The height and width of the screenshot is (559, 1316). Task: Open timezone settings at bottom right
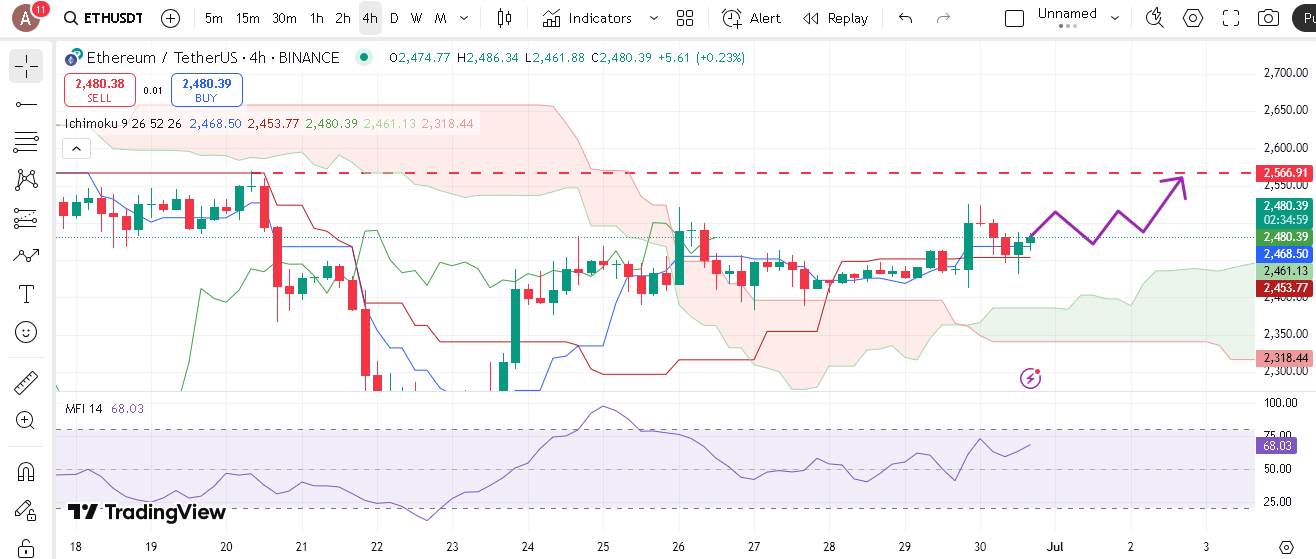pyautogui.click(x=1286, y=547)
